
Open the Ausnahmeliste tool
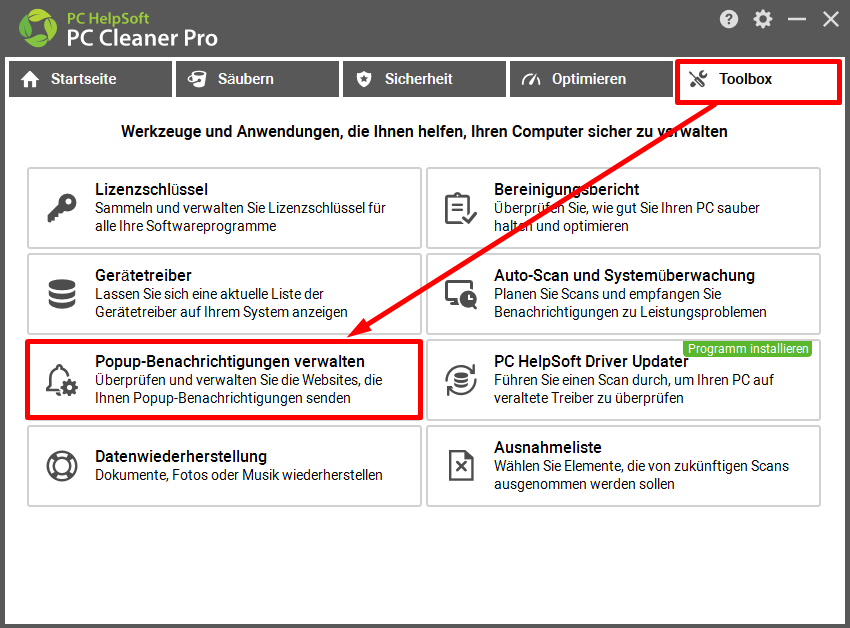[x=623, y=466]
